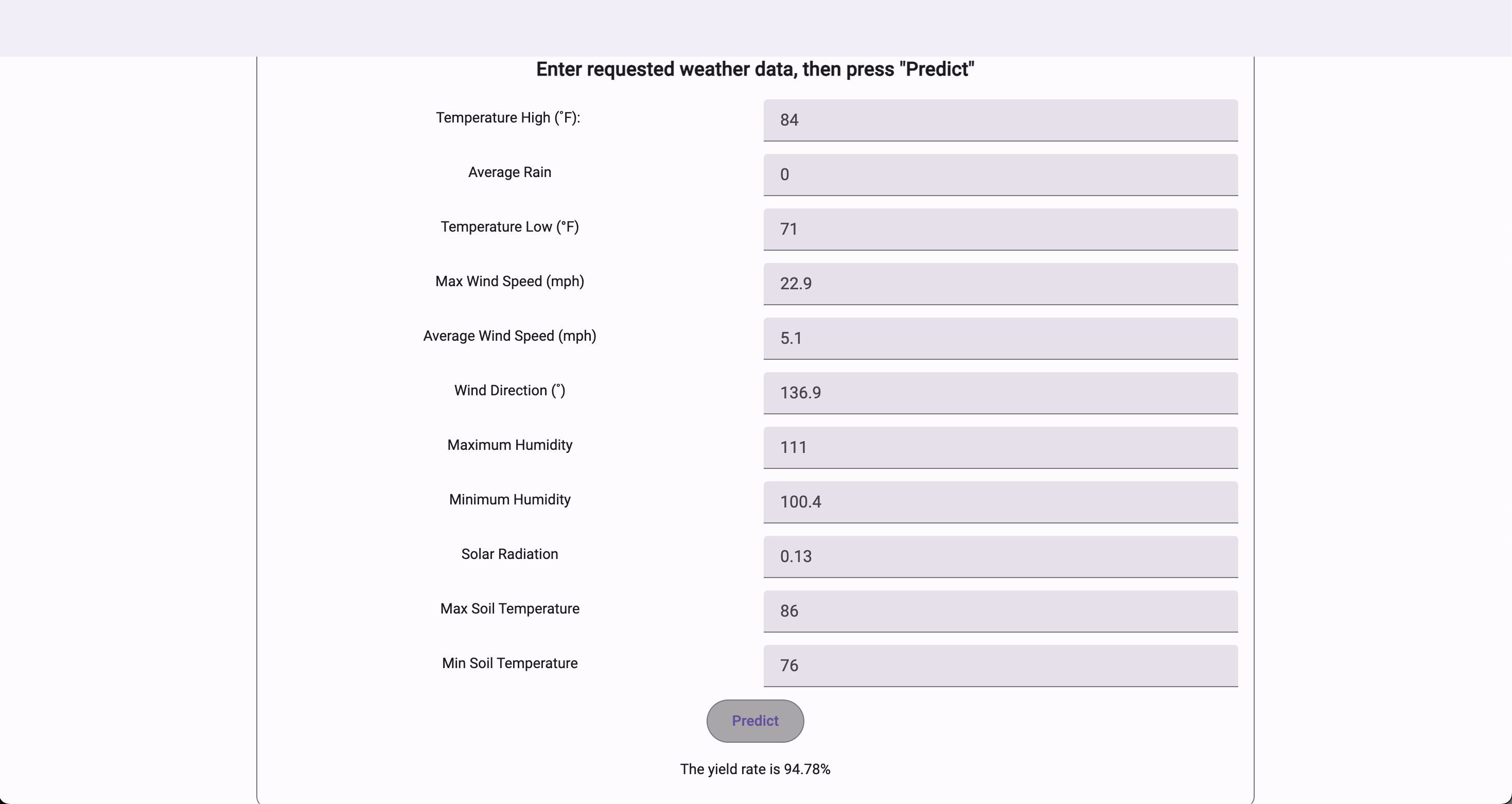Click the Max Soil Temperature field
The image size is (1512, 804).
[1000, 611]
